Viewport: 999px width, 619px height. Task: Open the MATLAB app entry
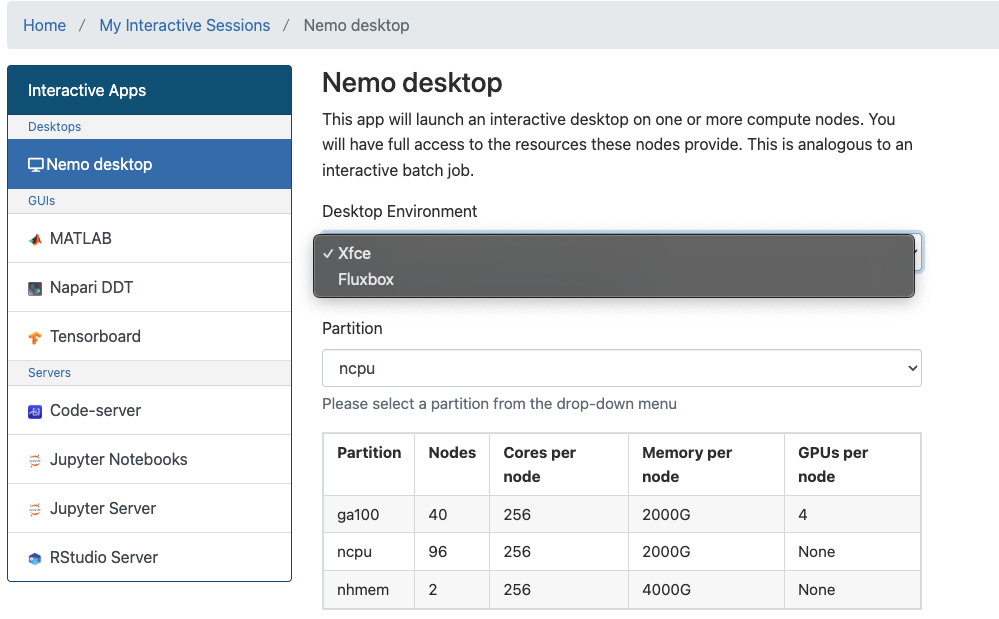(x=81, y=239)
